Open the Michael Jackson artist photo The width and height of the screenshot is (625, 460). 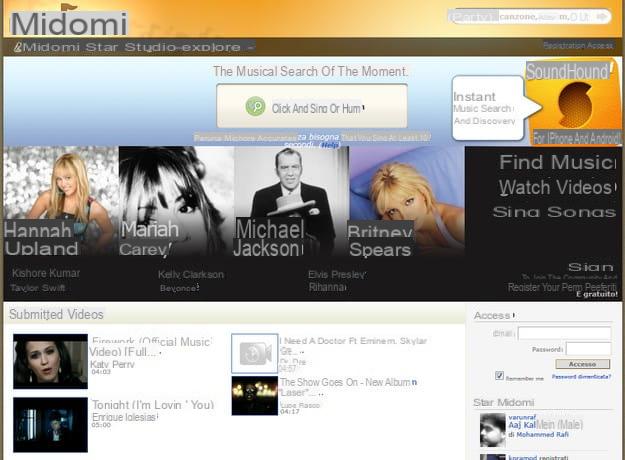pos(291,201)
